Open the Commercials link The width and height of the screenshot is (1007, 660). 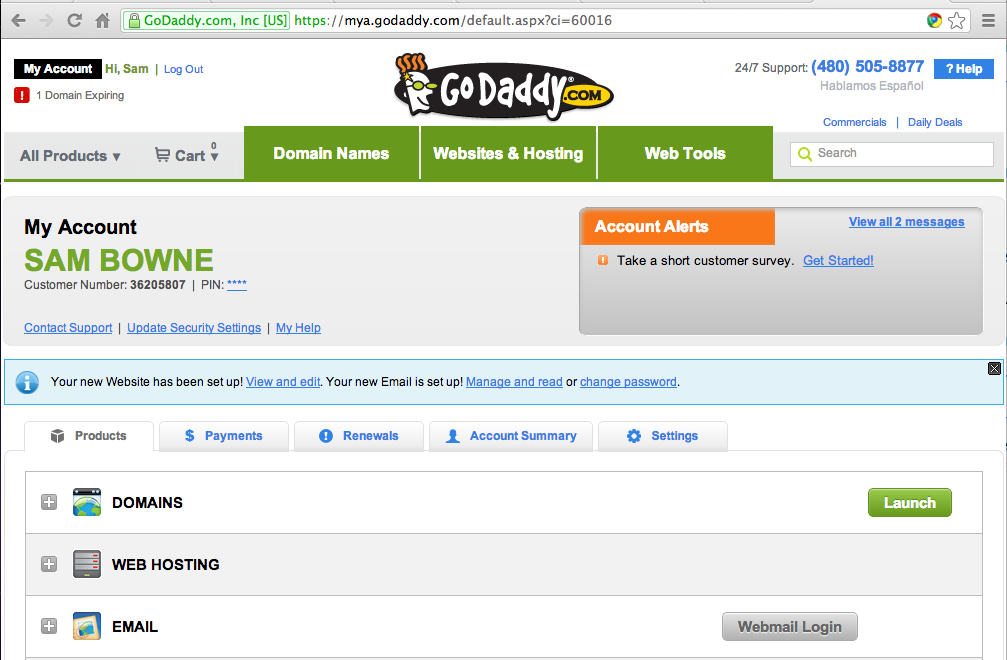(x=854, y=122)
